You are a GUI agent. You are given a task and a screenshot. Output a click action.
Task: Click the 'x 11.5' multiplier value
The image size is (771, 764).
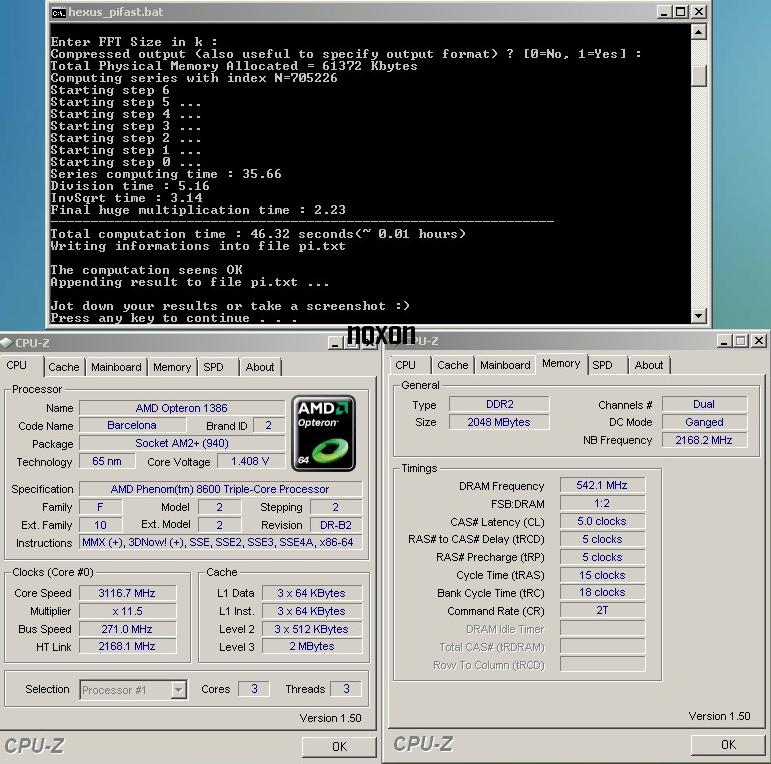click(x=127, y=611)
